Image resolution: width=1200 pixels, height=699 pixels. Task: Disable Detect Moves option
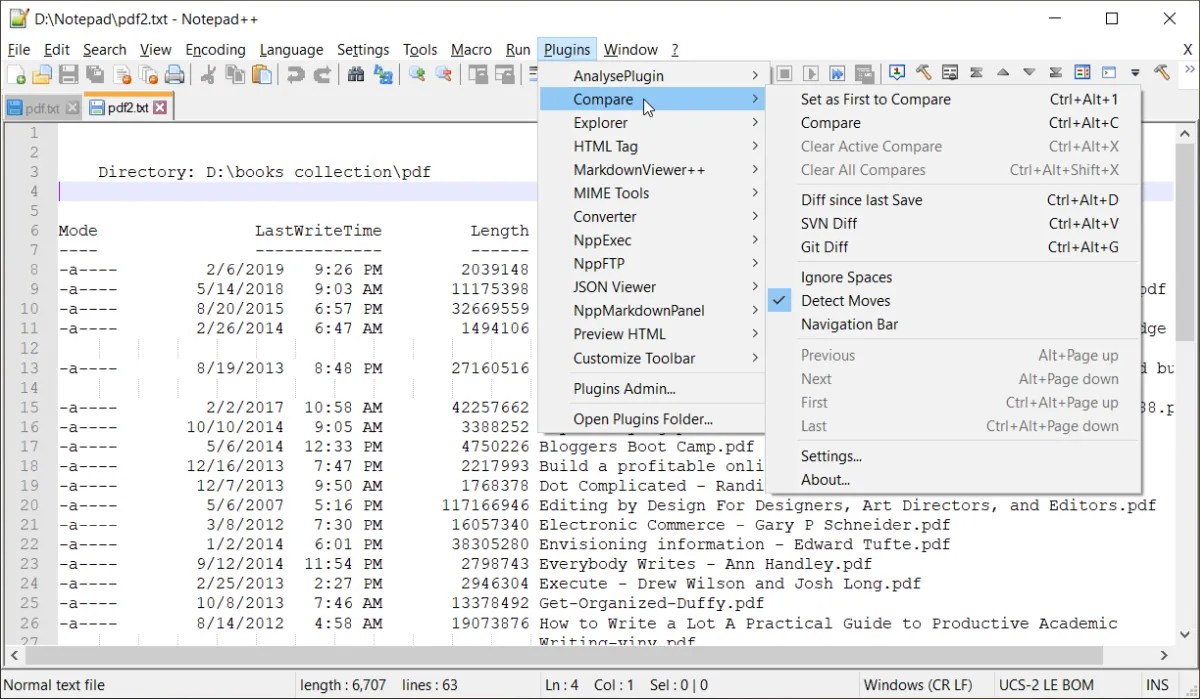pyautogui.click(x=846, y=300)
